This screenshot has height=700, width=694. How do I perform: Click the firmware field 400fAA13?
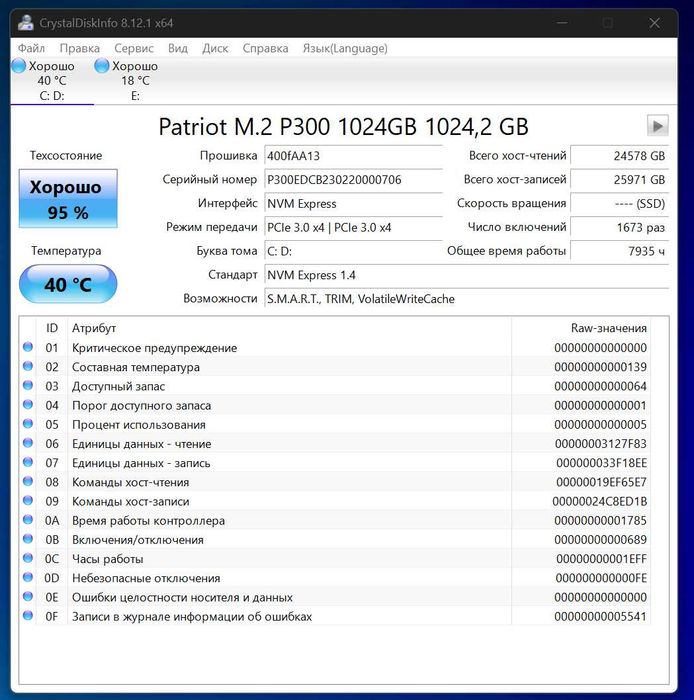[x=353, y=156]
